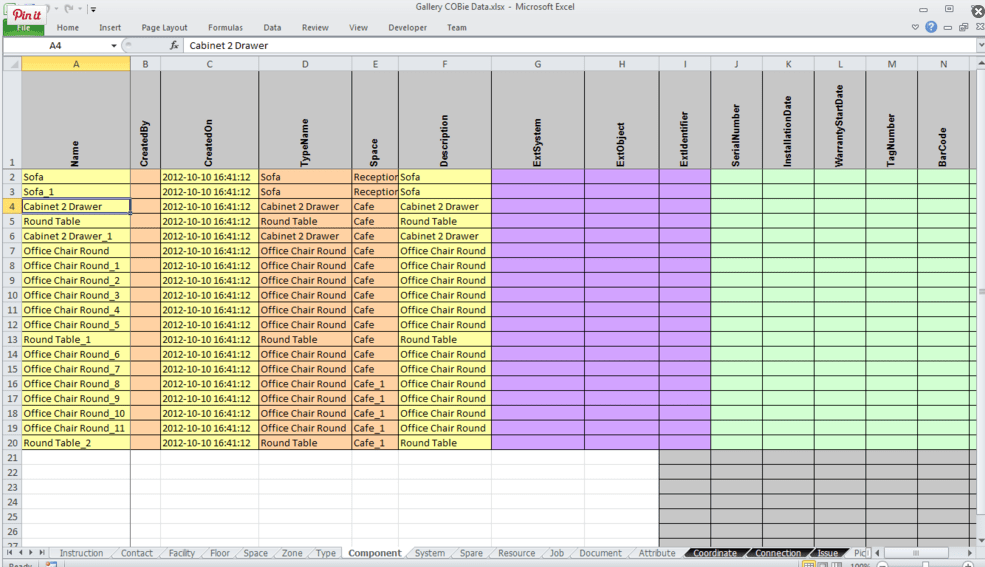The width and height of the screenshot is (985, 567).
Task: Click the Select All corner of the grid
Action: 11,64
